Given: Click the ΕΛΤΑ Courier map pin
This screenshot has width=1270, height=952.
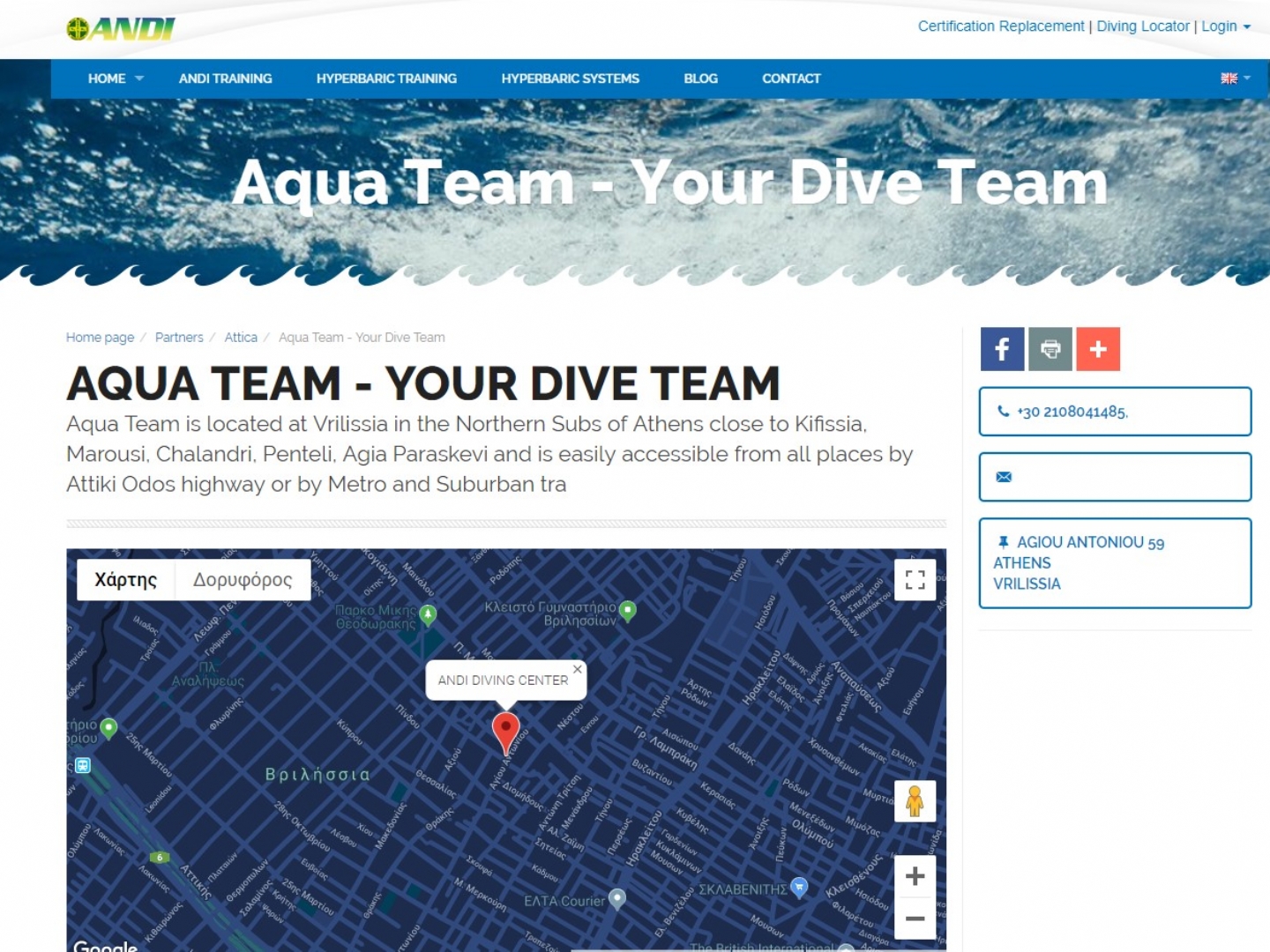Looking at the screenshot, I should (617, 899).
